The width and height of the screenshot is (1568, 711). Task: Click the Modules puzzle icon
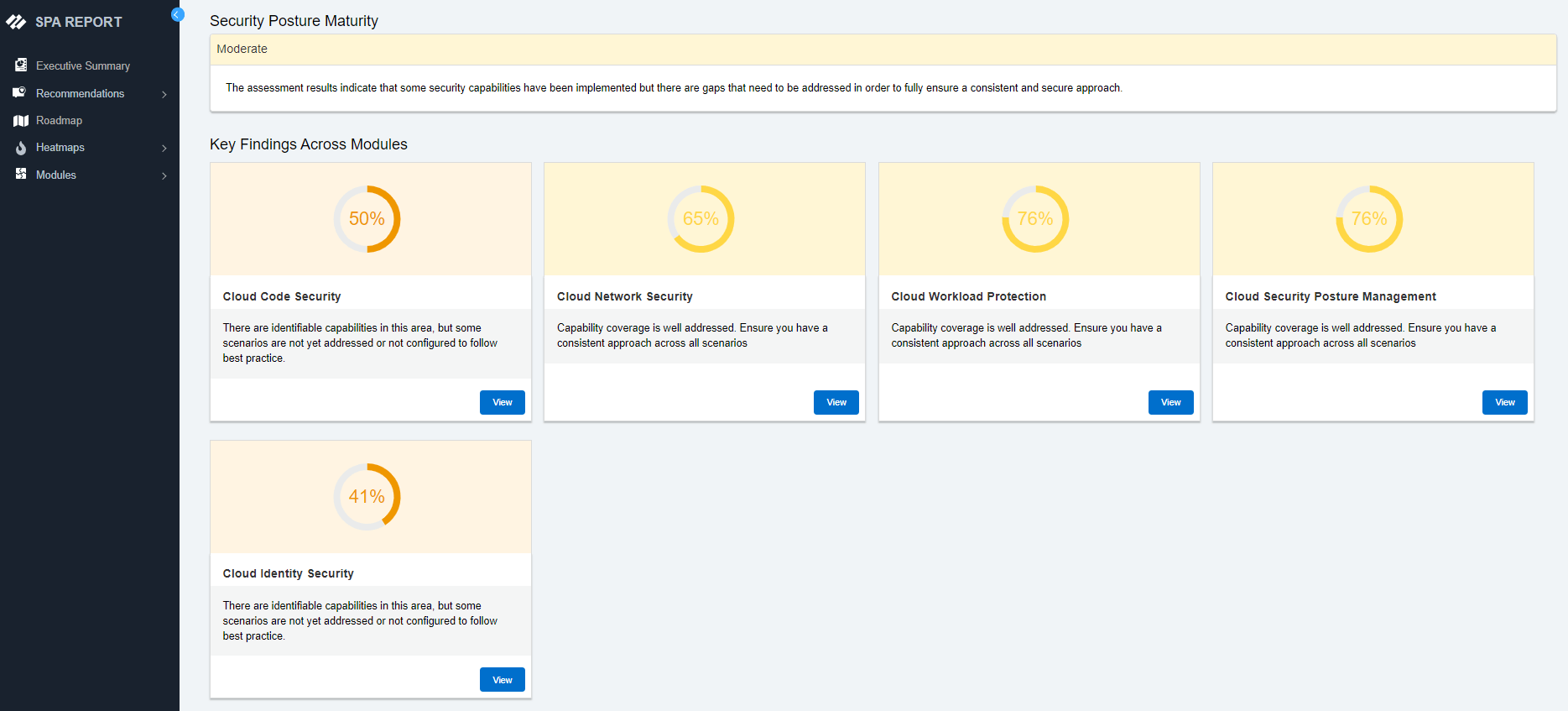click(x=21, y=175)
